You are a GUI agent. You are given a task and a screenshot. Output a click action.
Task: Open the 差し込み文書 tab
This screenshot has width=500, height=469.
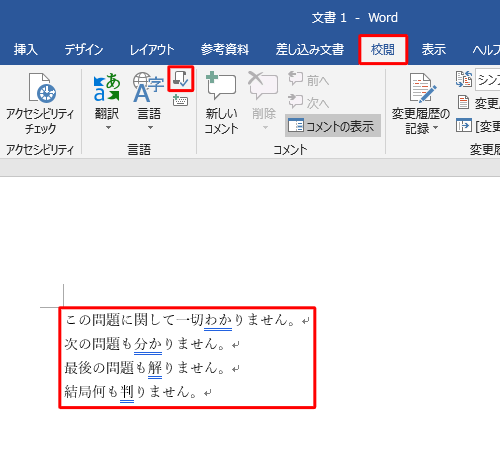pos(310,50)
